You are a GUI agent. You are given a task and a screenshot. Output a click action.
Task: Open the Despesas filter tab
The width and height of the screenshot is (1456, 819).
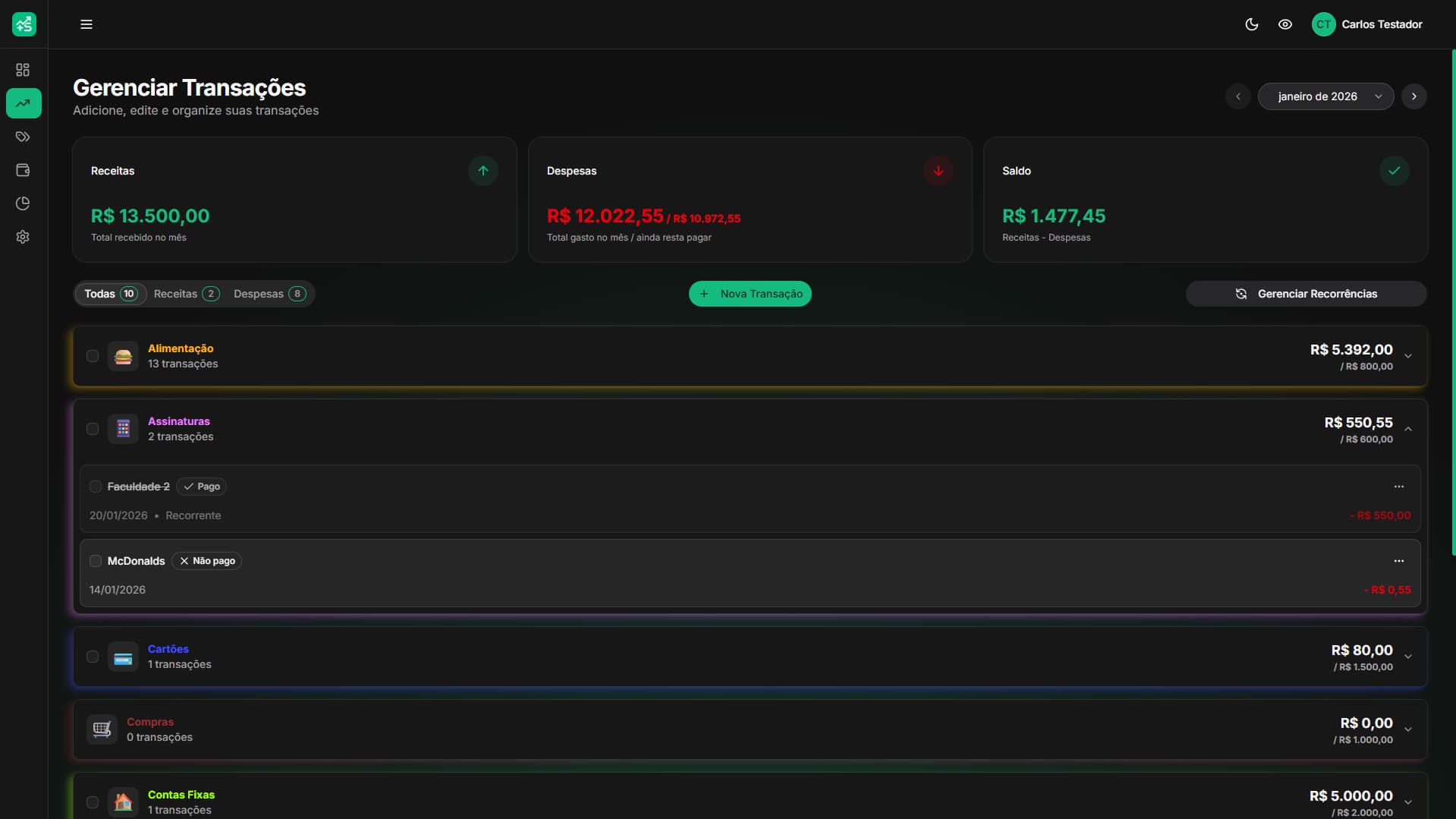click(x=269, y=293)
